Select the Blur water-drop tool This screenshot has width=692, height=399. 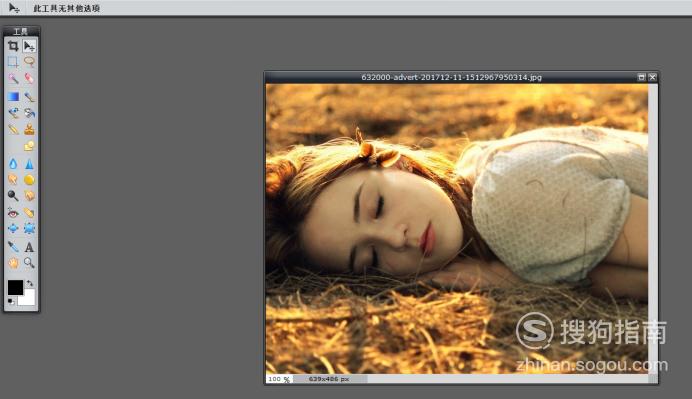13,164
